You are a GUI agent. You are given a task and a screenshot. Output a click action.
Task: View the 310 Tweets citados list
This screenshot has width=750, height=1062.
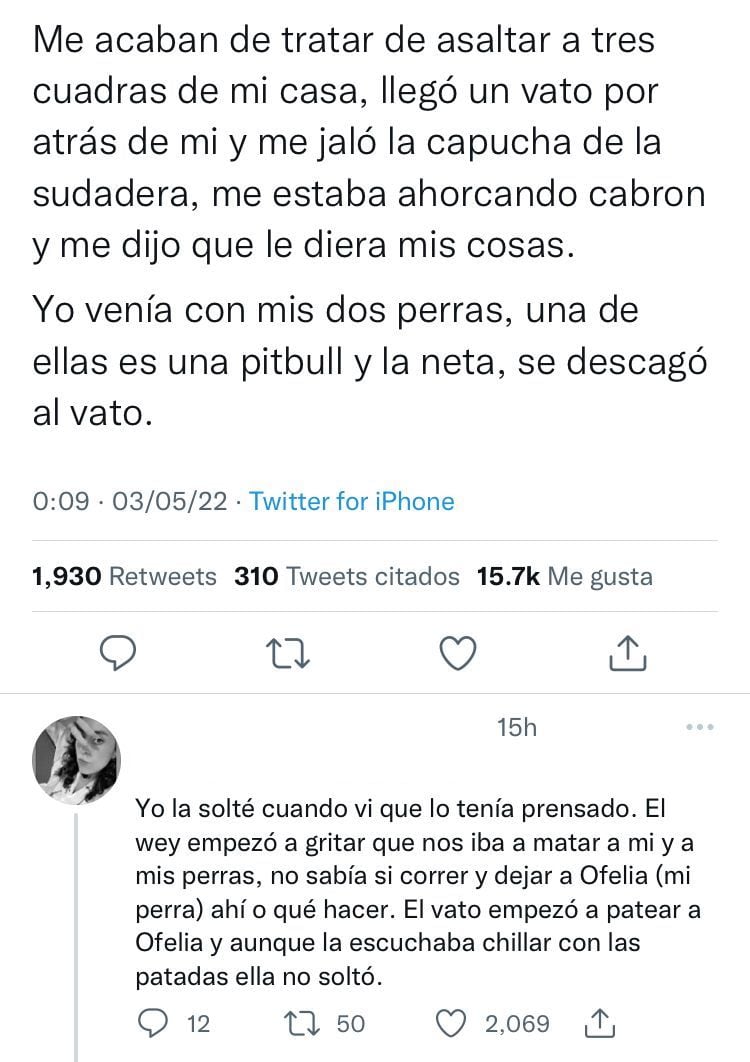tap(346, 577)
